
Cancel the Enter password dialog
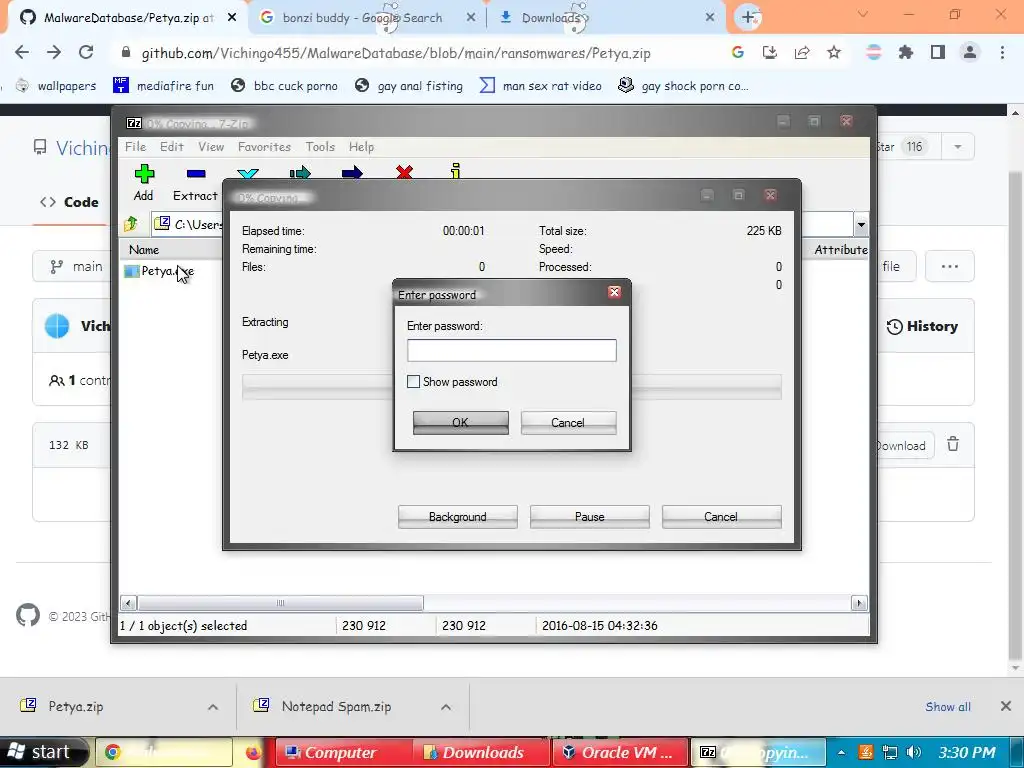pyautogui.click(x=568, y=423)
